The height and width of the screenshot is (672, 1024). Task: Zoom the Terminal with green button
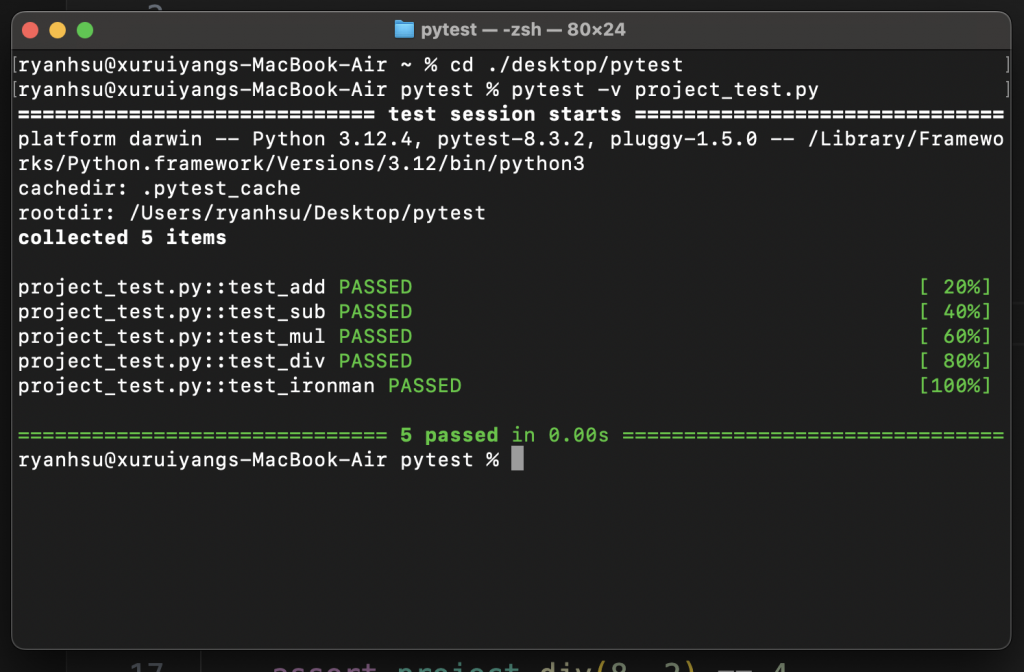pyautogui.click(x=85, y=30)
